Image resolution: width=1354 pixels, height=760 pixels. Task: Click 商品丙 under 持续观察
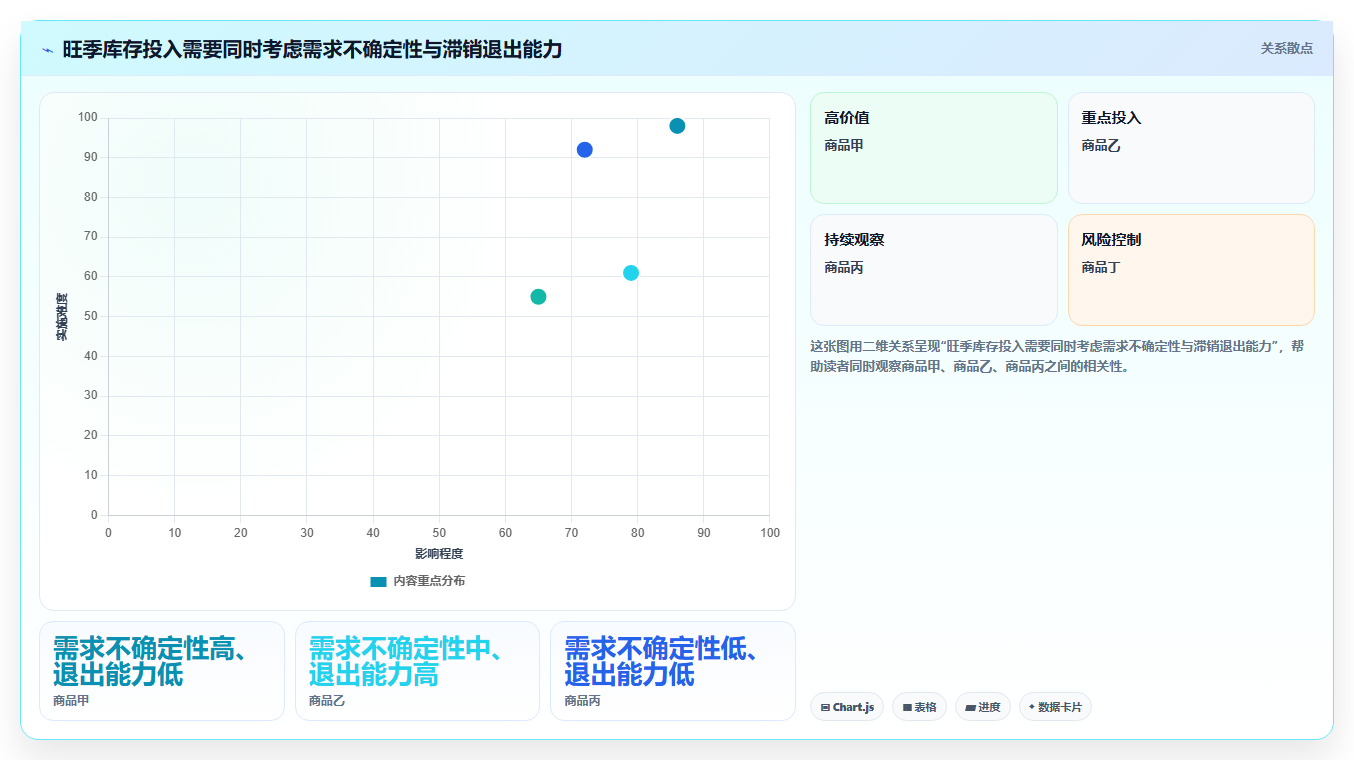point(844,268)
